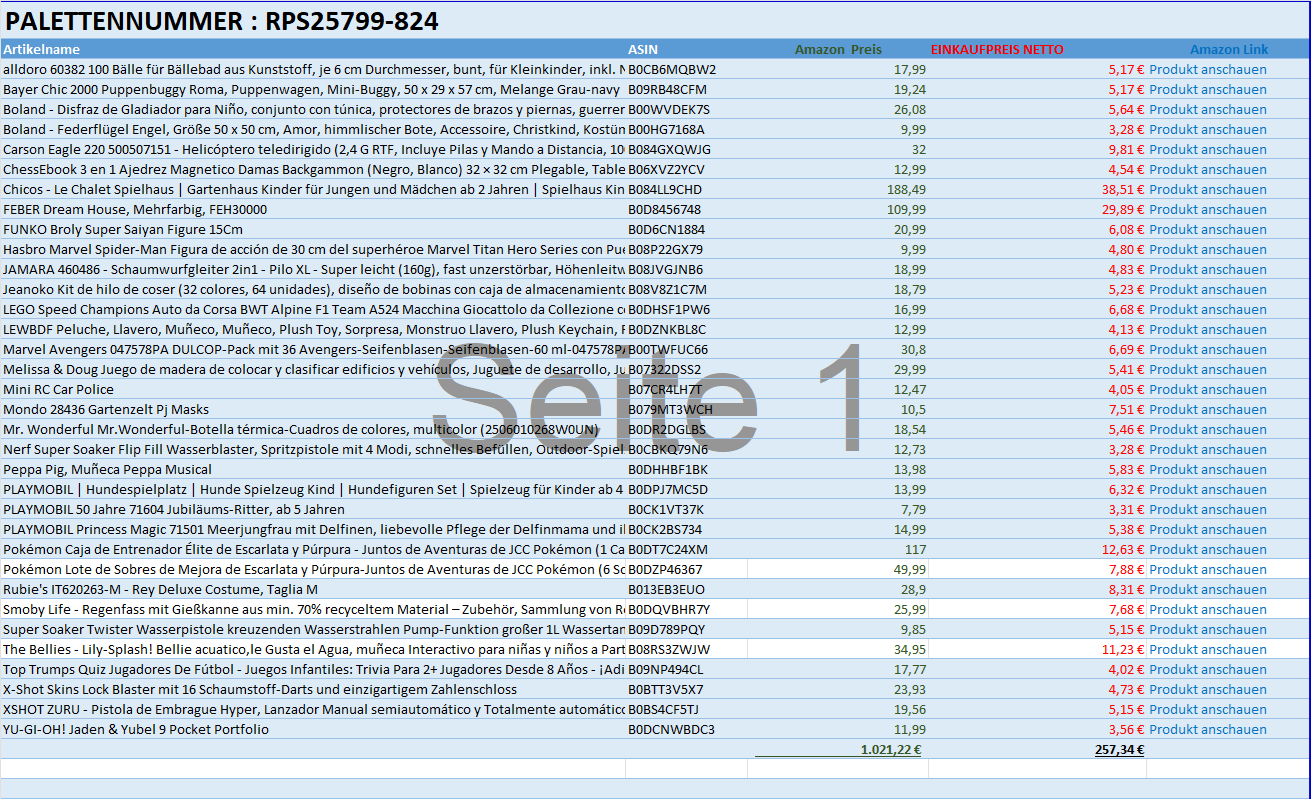Select the ASIN column header
The image size is (1311, 799).
point(643,49)
